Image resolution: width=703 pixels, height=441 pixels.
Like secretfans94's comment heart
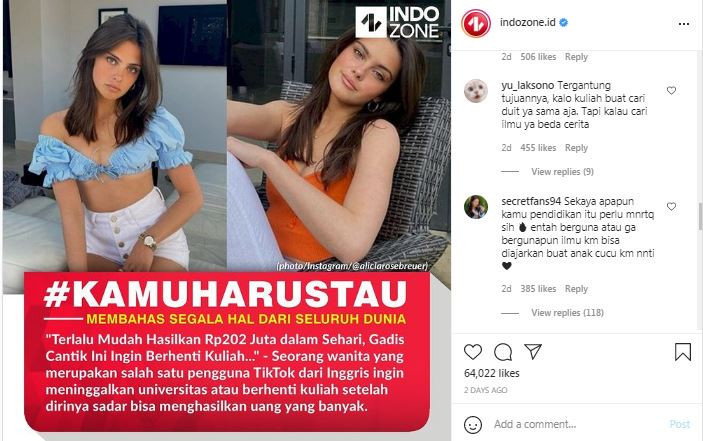(x=671, y=207)
